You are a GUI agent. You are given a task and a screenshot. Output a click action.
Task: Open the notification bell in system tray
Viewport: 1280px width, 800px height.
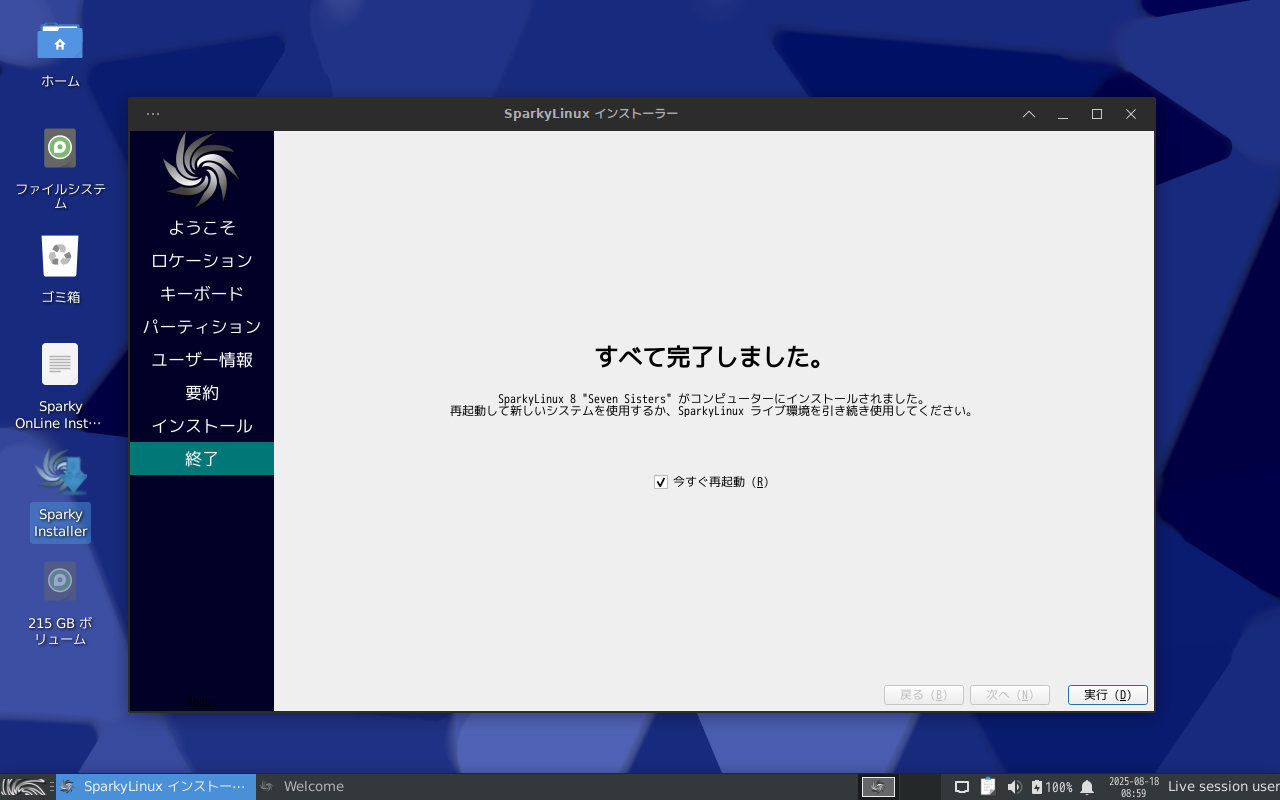click(1087, 787)
